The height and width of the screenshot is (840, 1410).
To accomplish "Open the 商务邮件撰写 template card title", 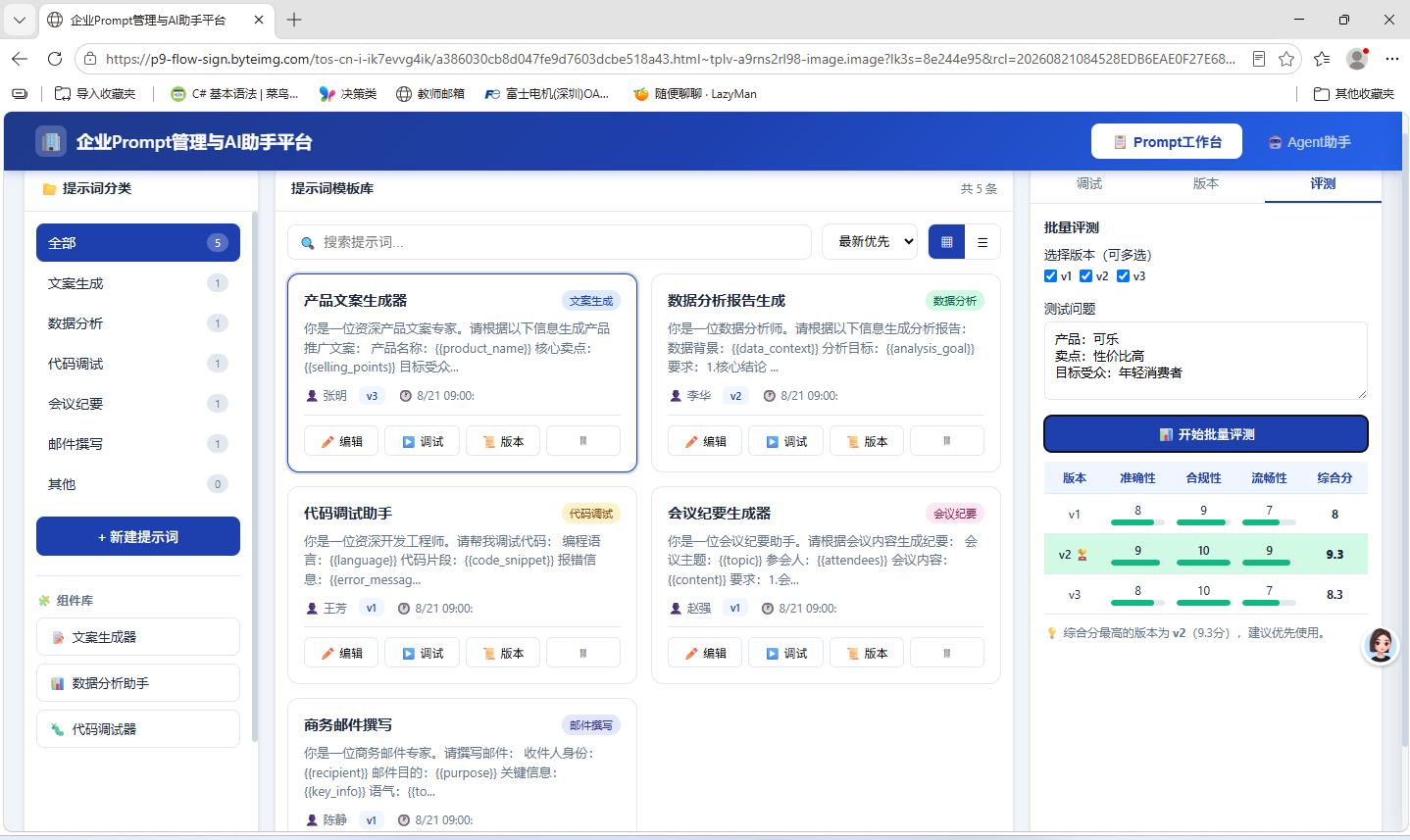I will (348, 725).
